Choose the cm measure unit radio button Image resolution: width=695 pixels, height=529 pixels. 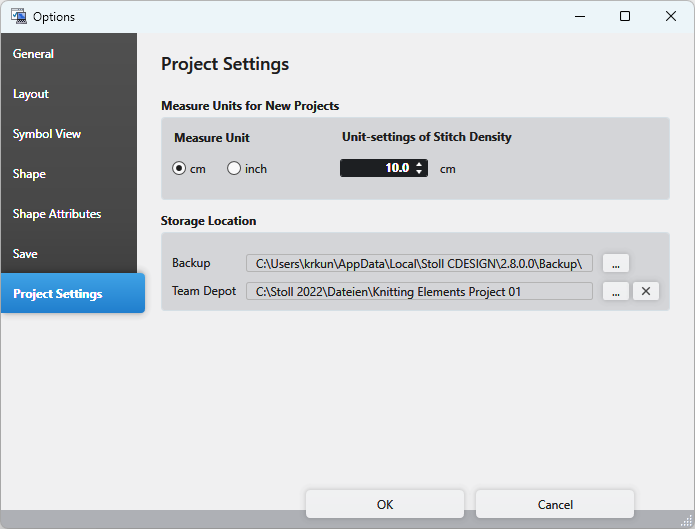180,169
